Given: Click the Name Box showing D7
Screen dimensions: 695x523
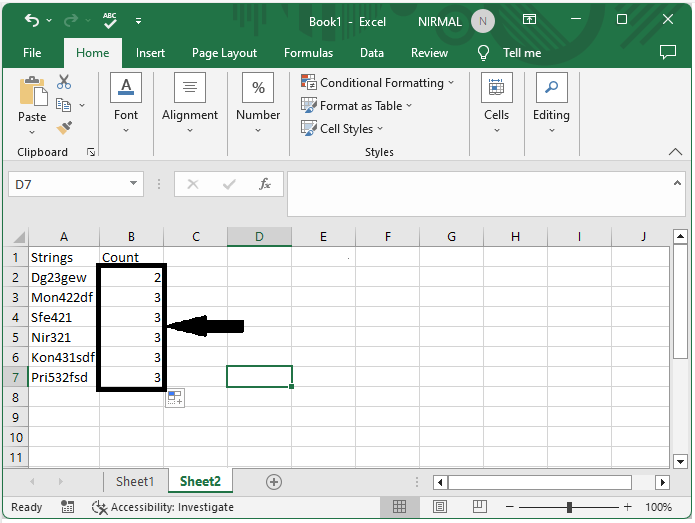Looking at the screenshot, I should [x=68, y=184].
